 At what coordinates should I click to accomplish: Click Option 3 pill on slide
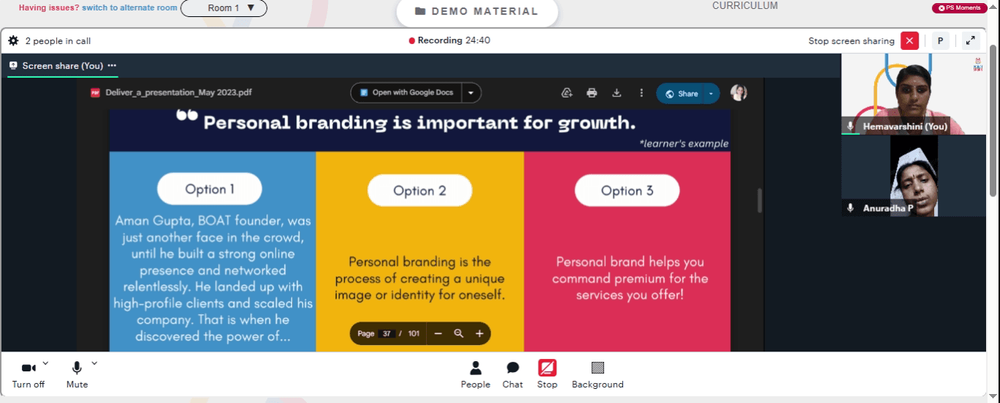click(x=627, y=190)
